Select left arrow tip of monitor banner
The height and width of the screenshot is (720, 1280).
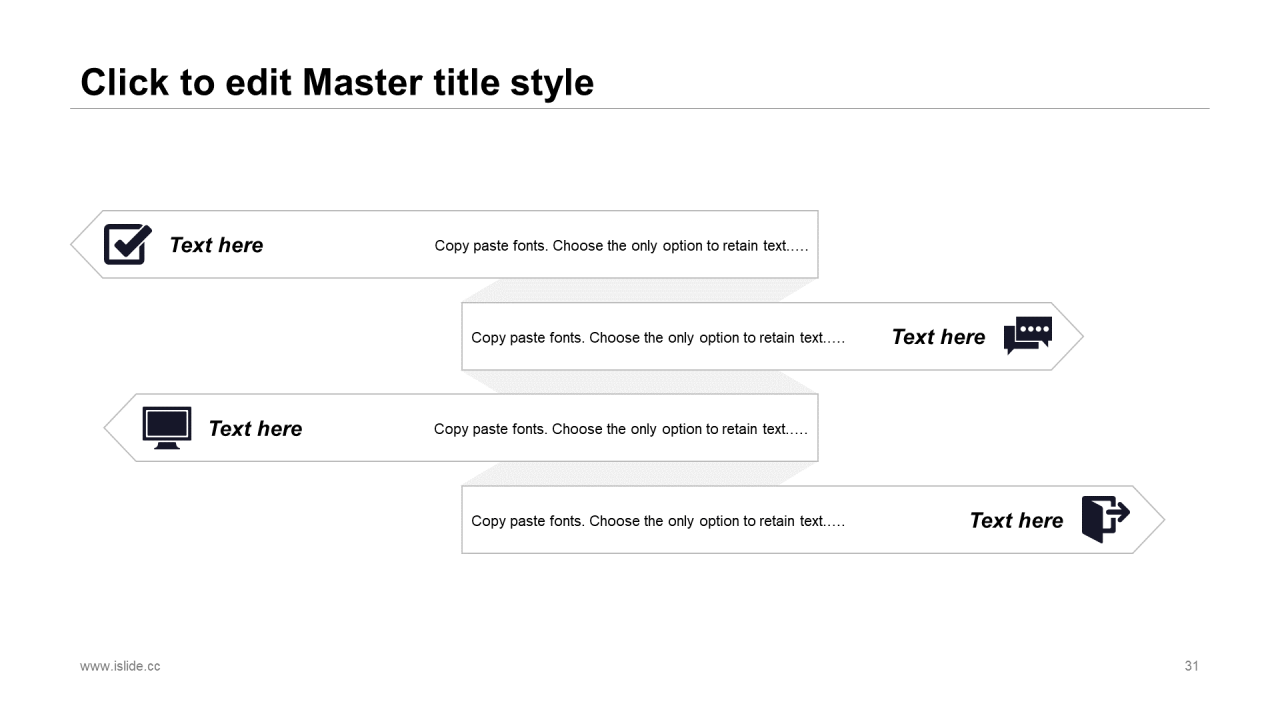pyautogui.click(x=116, y=428)
